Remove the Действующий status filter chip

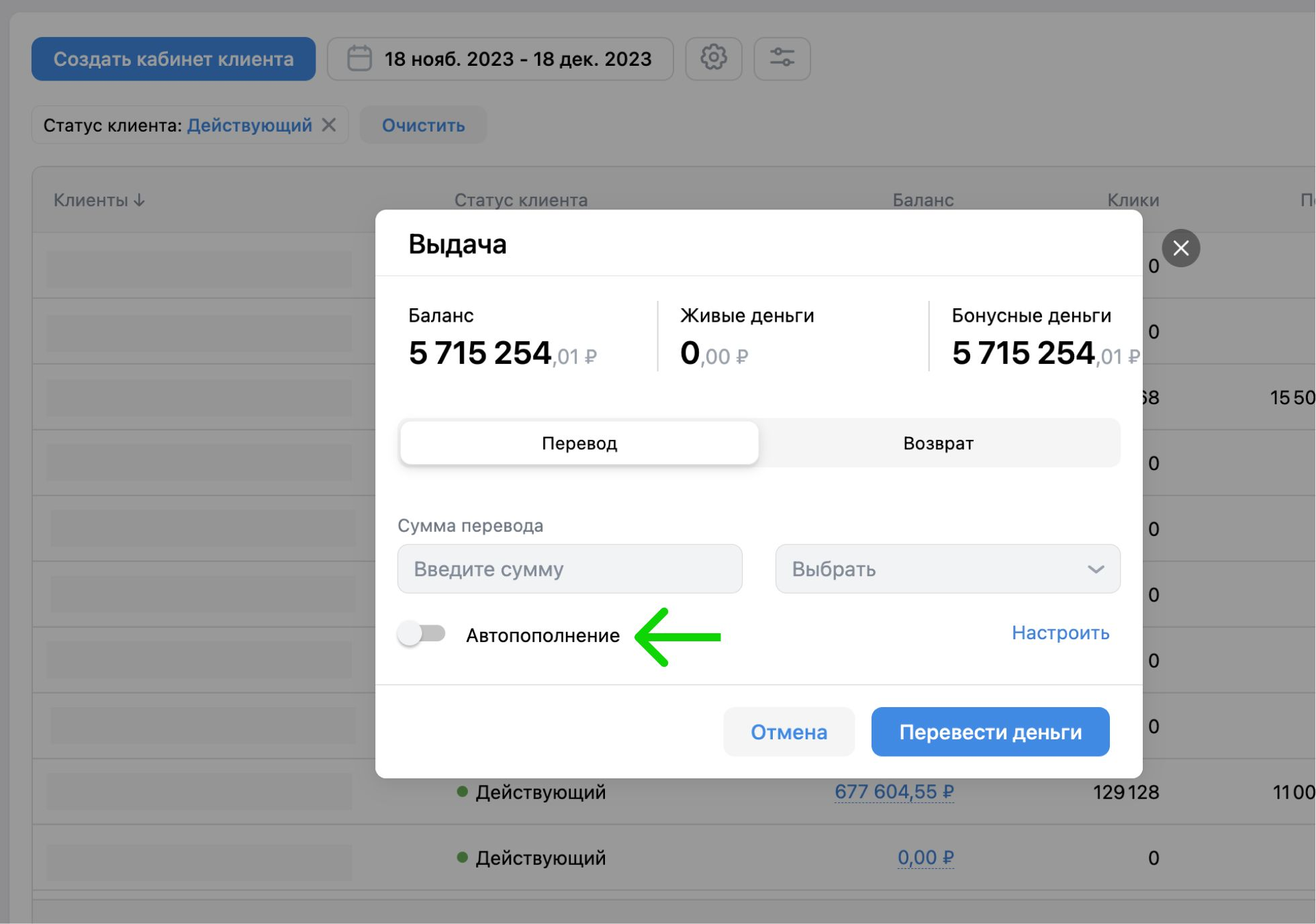(330, 125)
